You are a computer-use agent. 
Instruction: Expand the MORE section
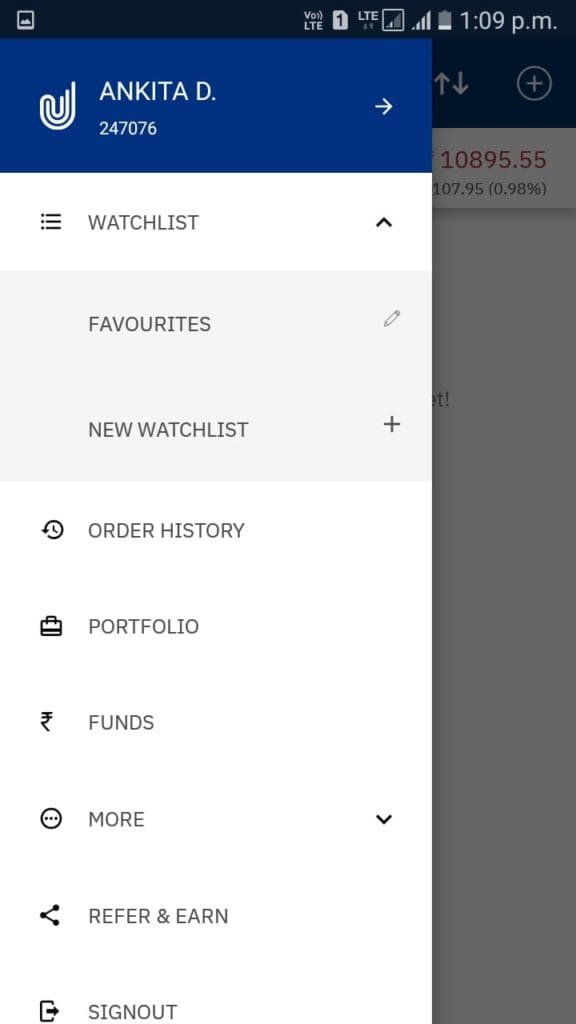(x=384, y=819)
